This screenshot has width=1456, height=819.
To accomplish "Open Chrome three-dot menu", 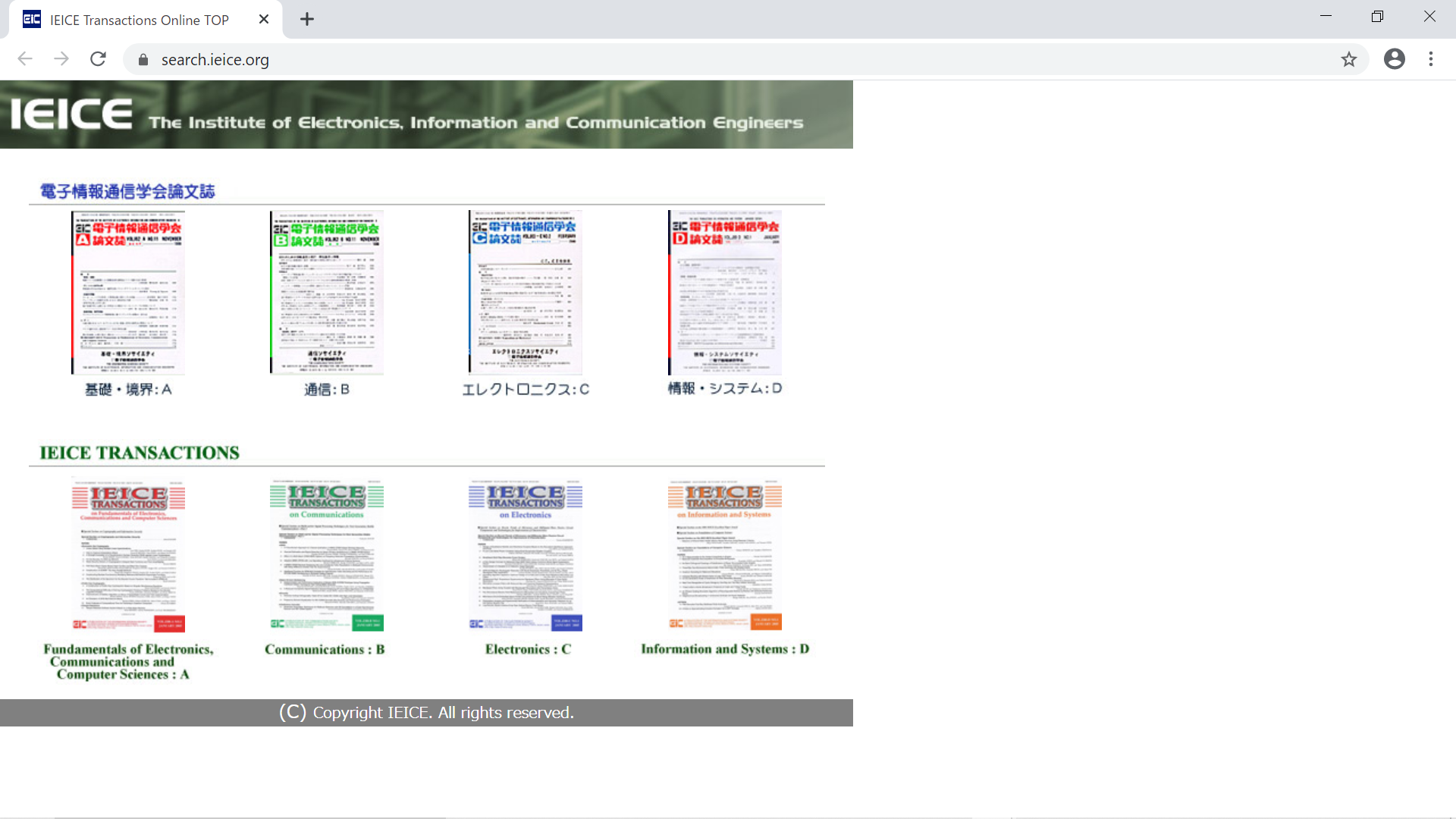I will coord(1431,59).
